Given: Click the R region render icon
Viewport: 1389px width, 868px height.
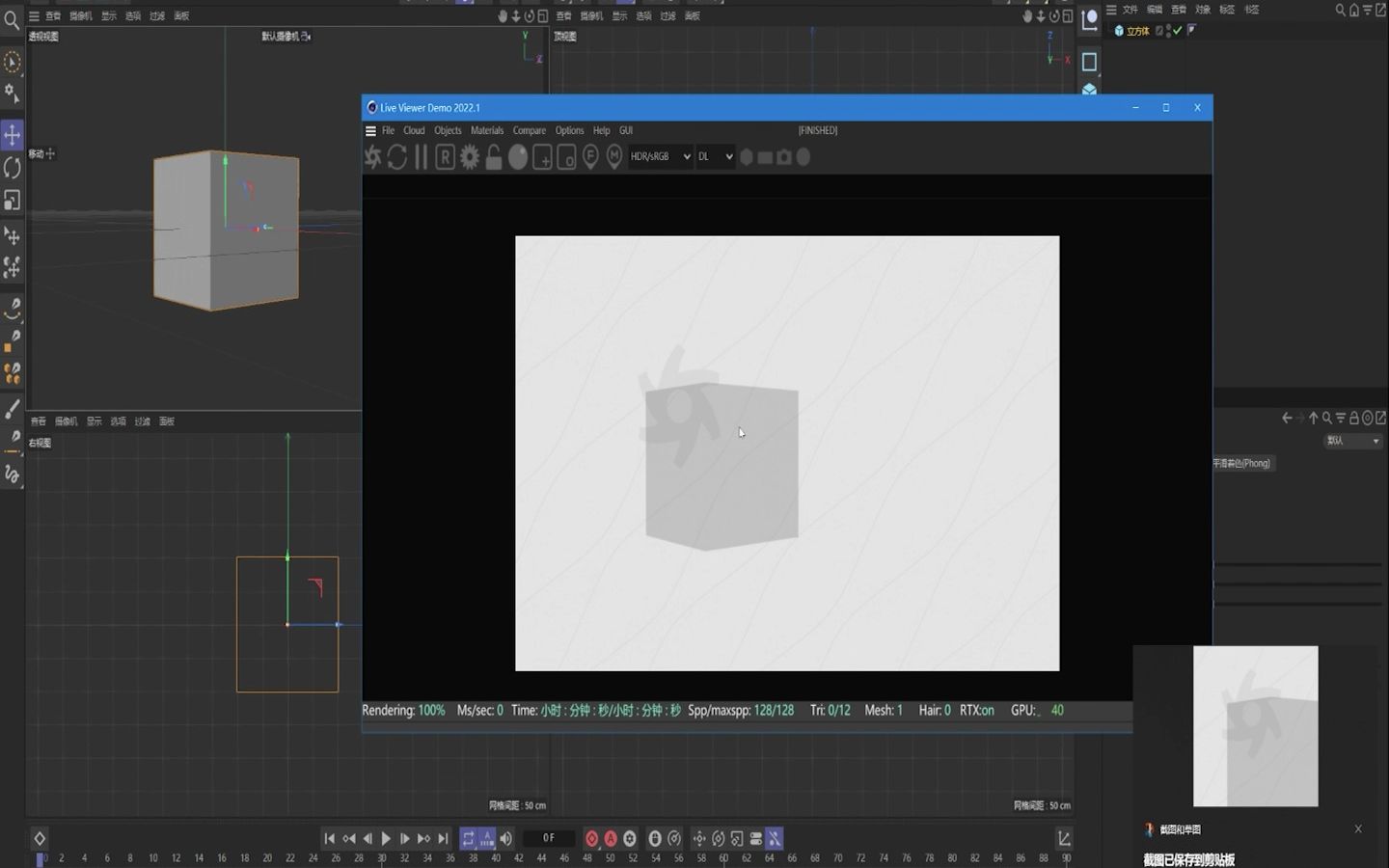Looking at the screenshot, I should [445, 157].
